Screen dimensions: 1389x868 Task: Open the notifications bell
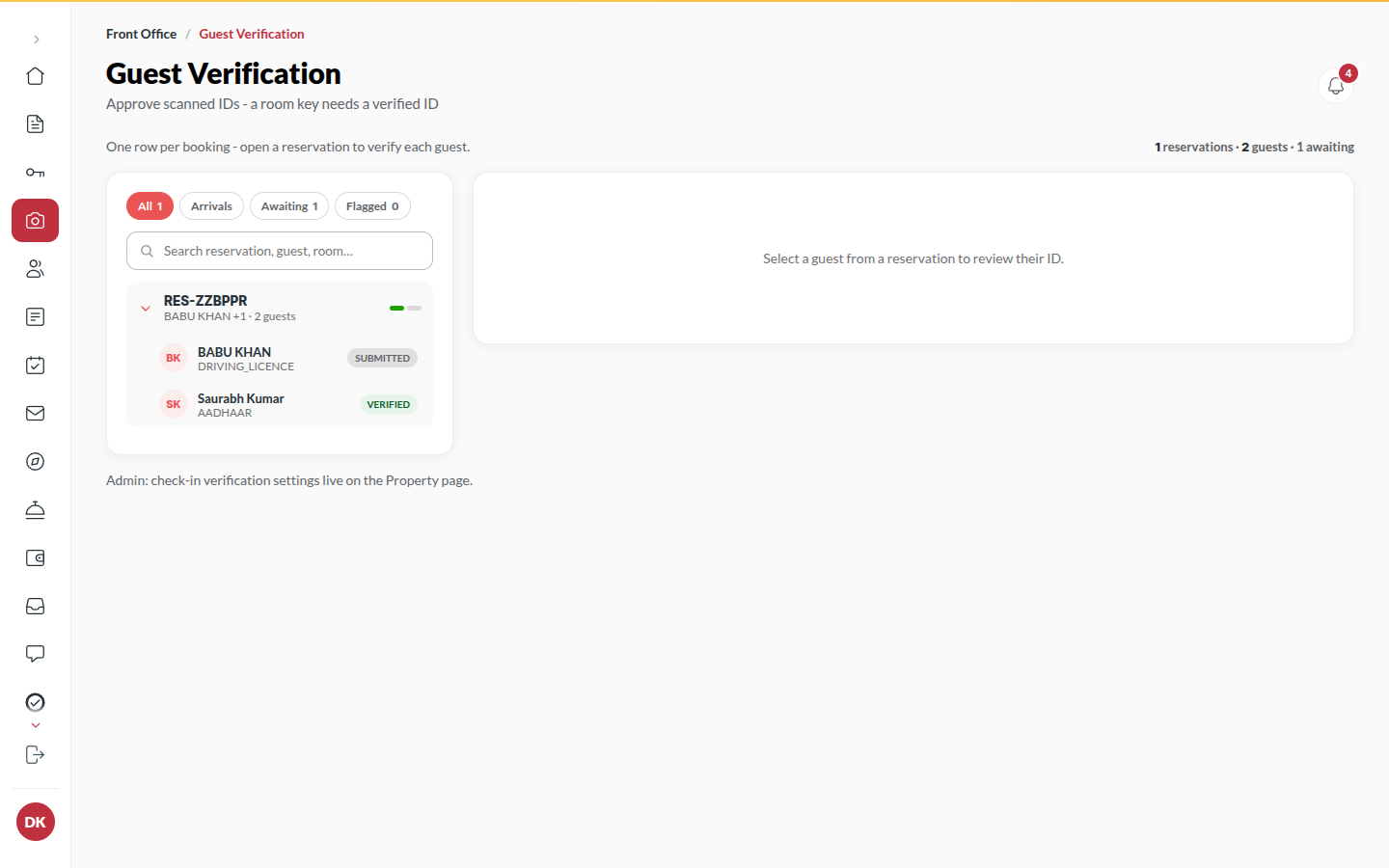click(1336, 86)
